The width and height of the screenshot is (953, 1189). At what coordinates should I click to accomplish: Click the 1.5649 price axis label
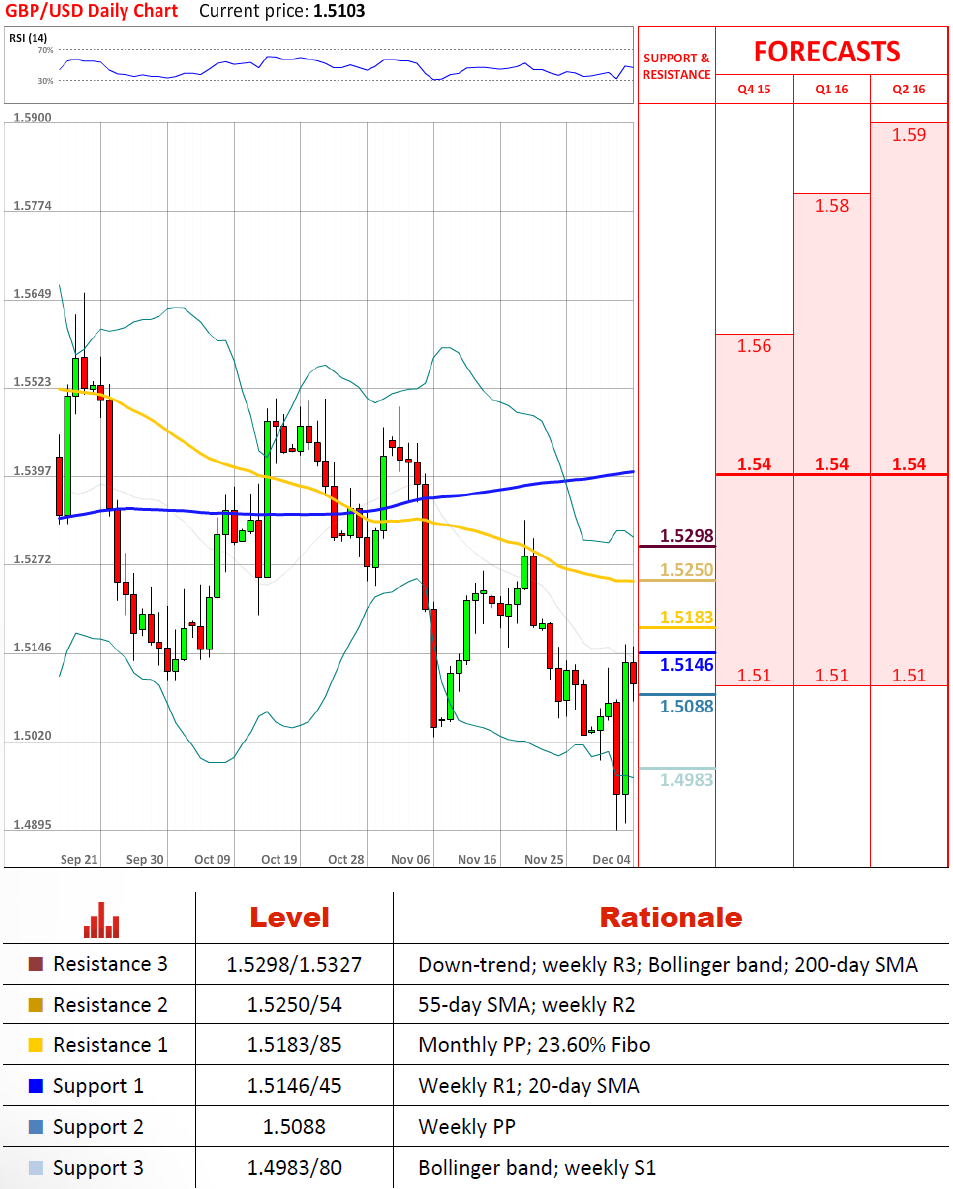33,293
